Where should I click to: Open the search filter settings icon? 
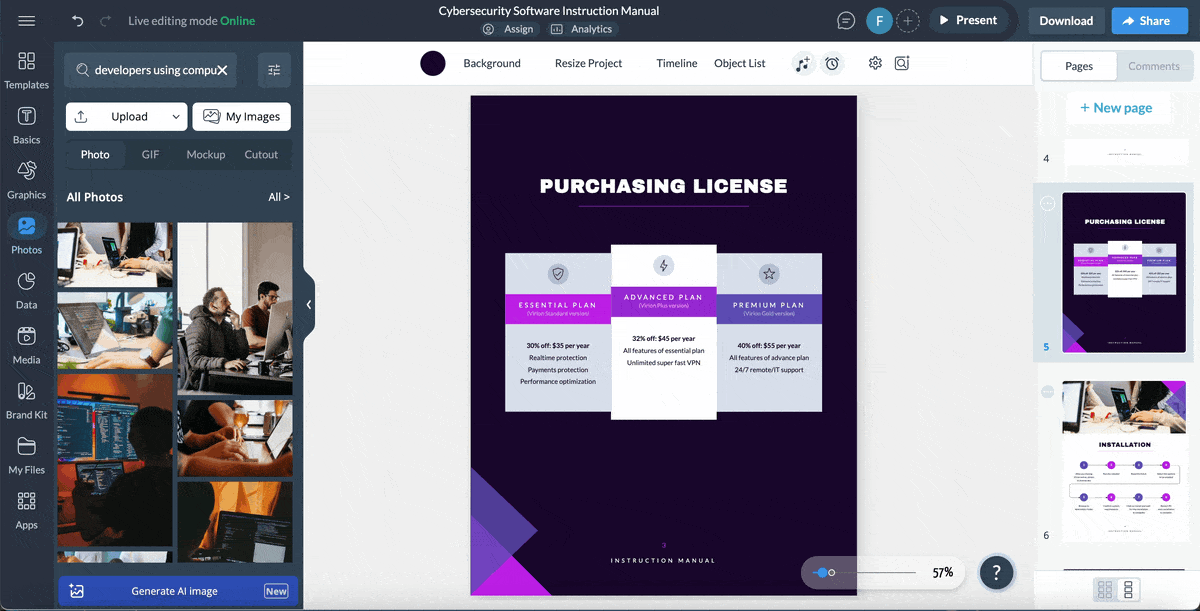(x=274, y=70)
